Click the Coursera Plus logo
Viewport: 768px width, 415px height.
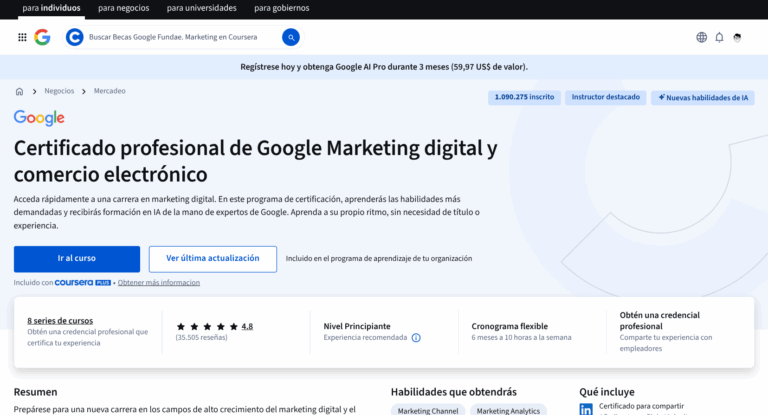tap(83, 283)
